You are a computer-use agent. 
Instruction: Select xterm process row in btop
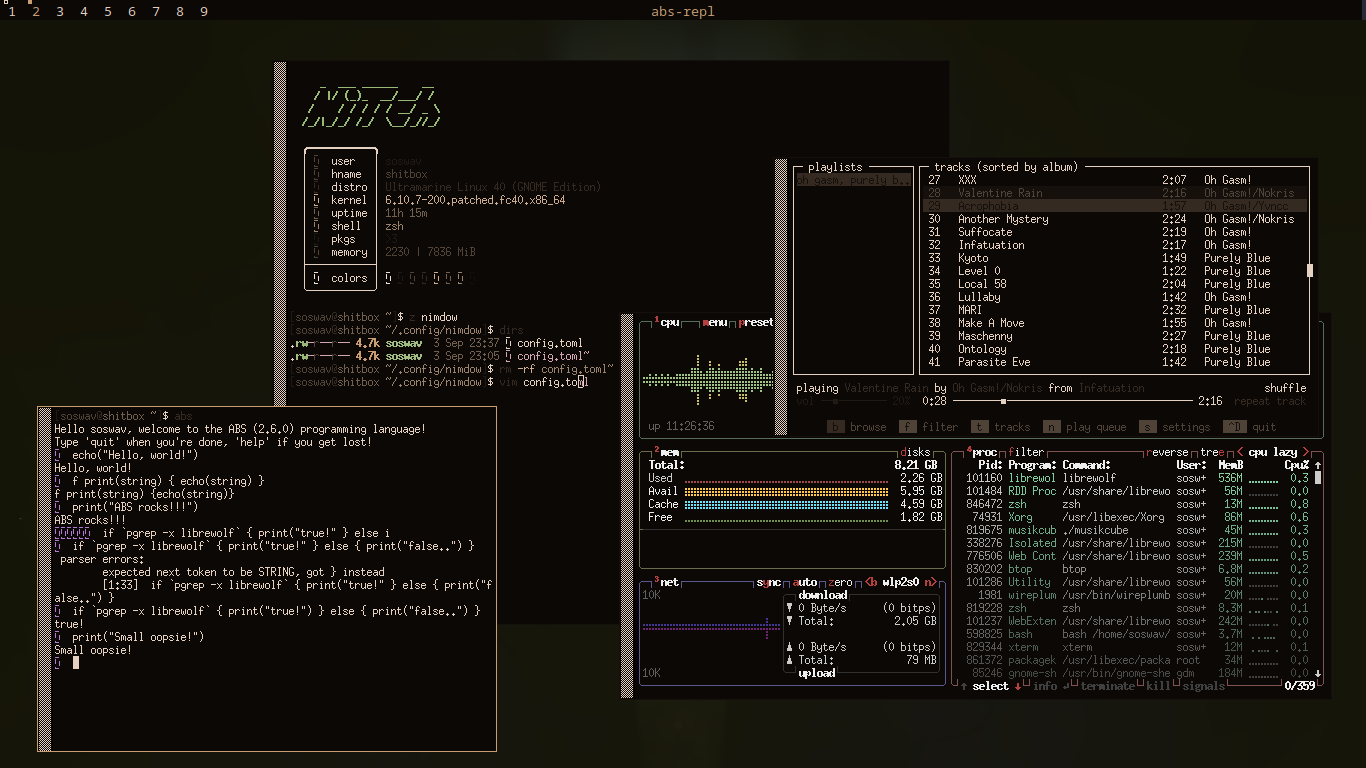[x=1137, y=647]
